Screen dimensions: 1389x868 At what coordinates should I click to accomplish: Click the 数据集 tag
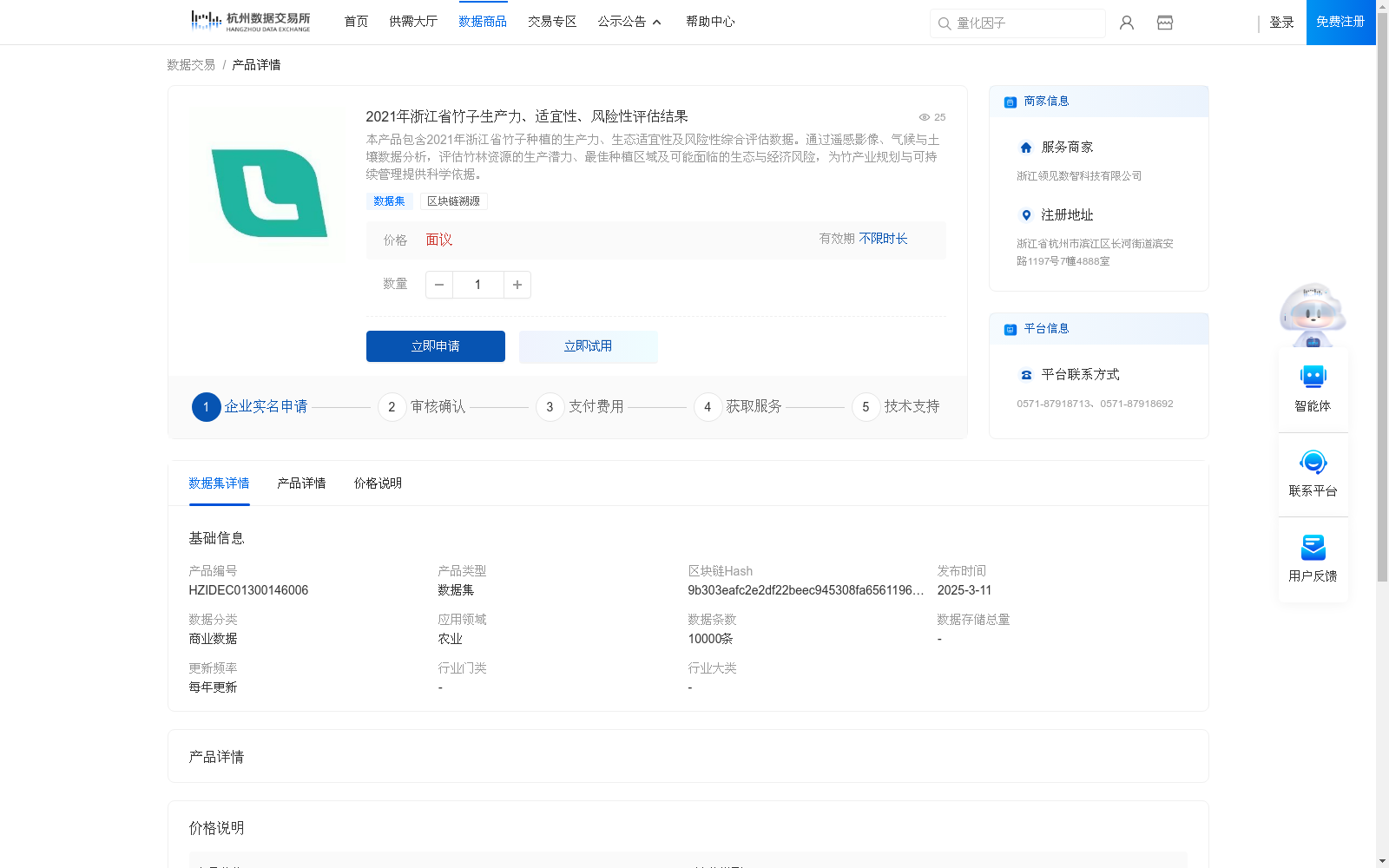click(x=389, y=201)
